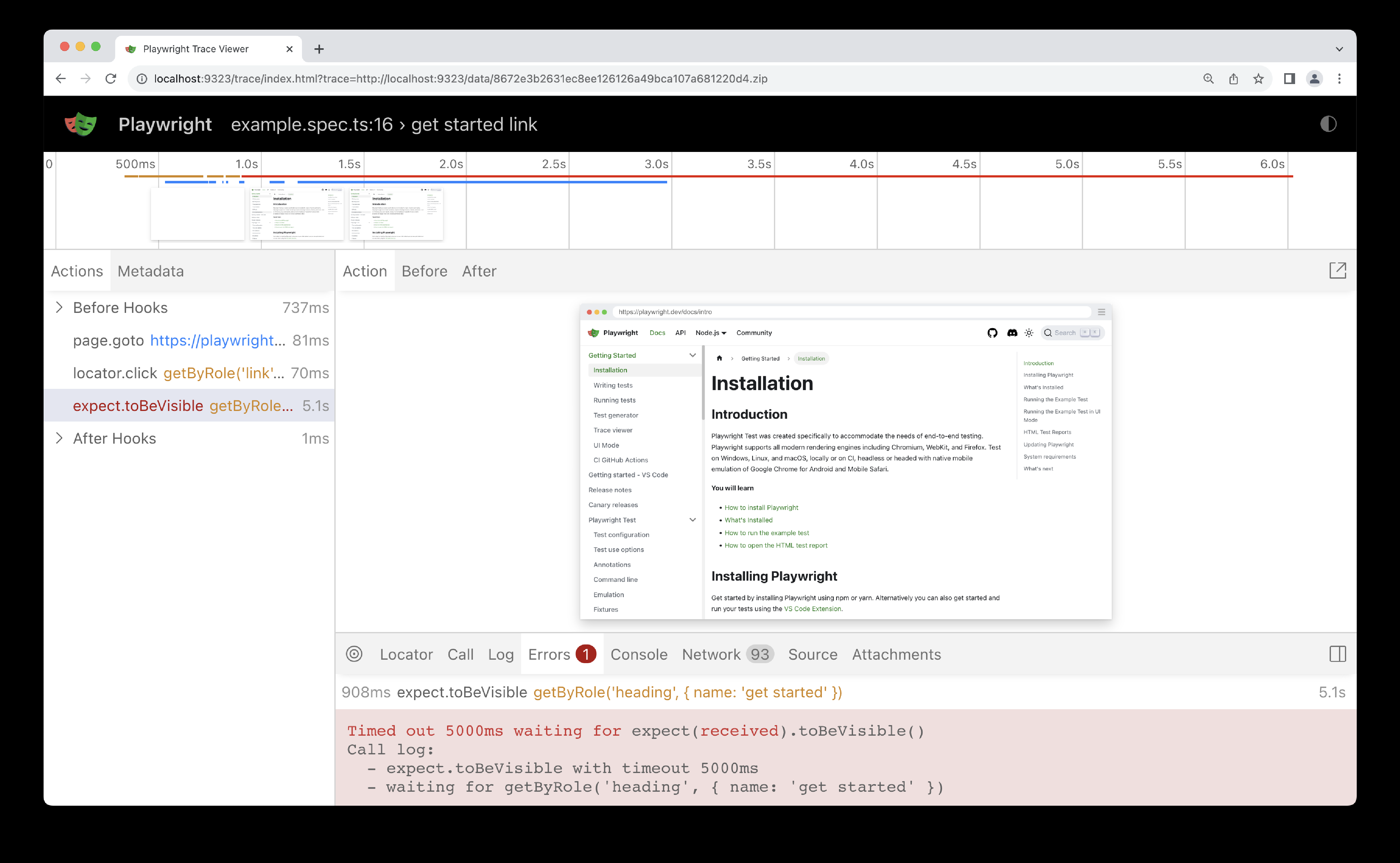1400x863 pixels.
Task: Open the tab search chevron in Chrome
Action: point(1339,49)
